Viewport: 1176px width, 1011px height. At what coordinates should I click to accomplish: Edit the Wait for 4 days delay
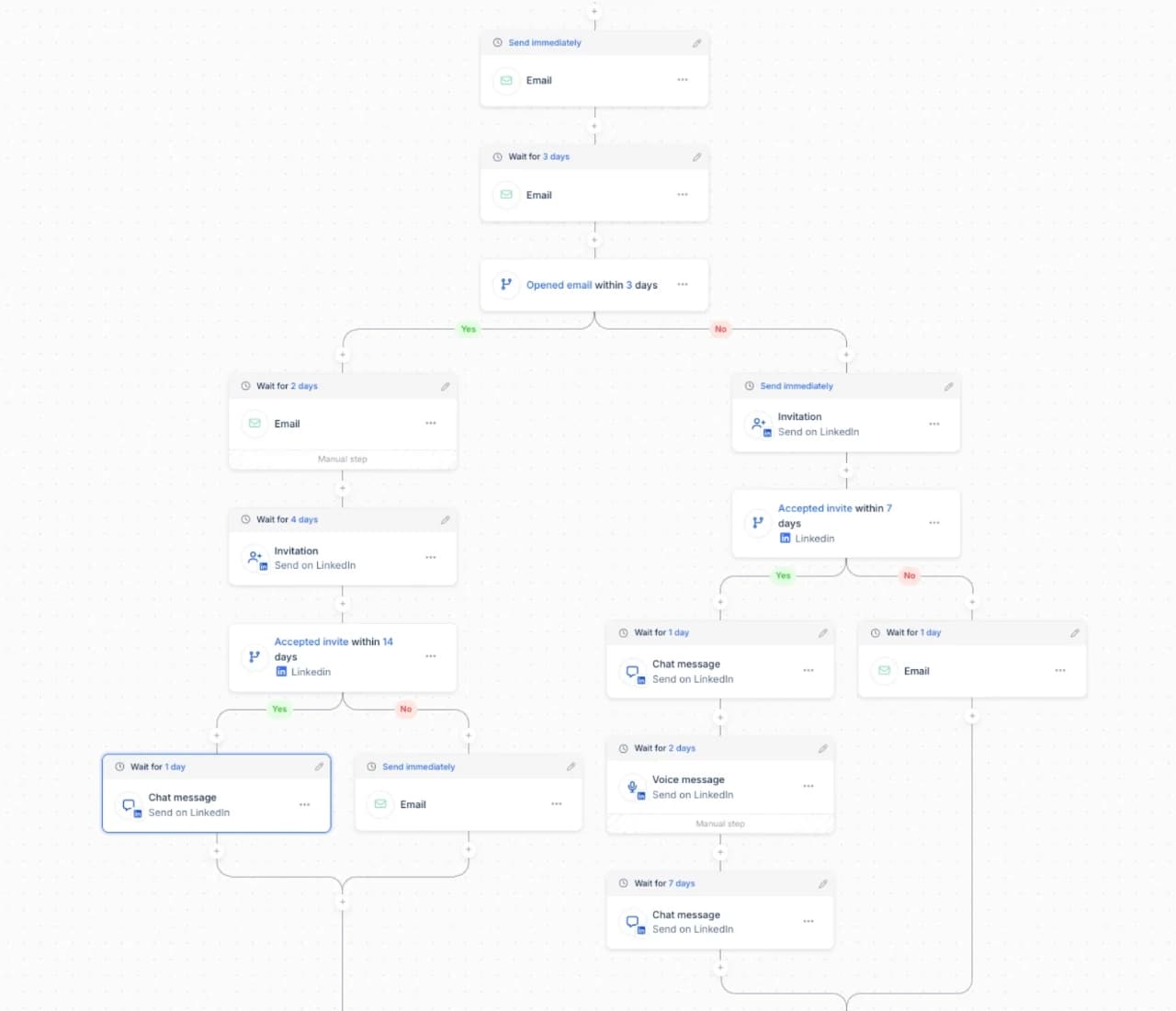(445, 520)
